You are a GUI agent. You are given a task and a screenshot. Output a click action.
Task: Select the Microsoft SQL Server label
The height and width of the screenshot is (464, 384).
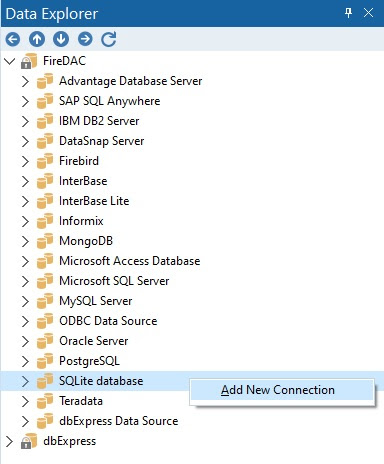(x=114, y=281)
